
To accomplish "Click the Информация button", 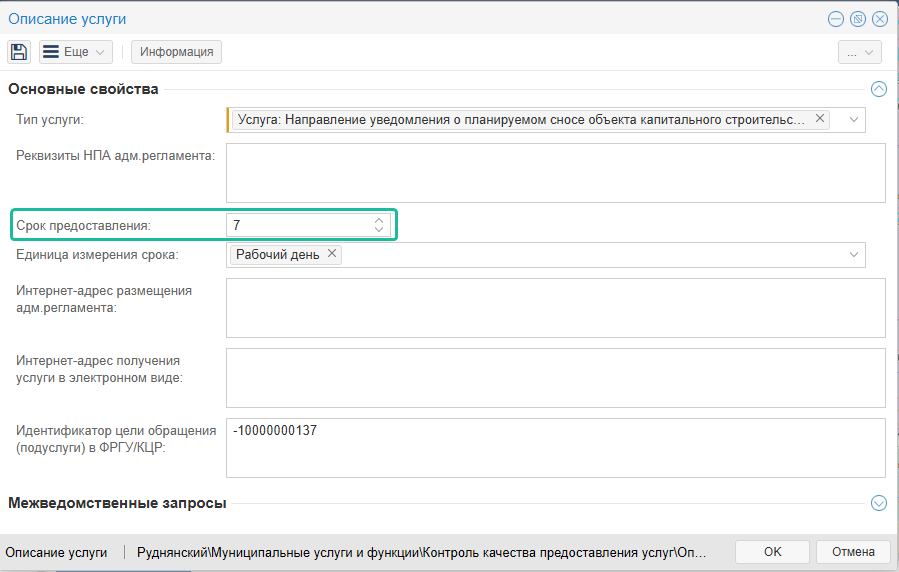I will (176, 52).
